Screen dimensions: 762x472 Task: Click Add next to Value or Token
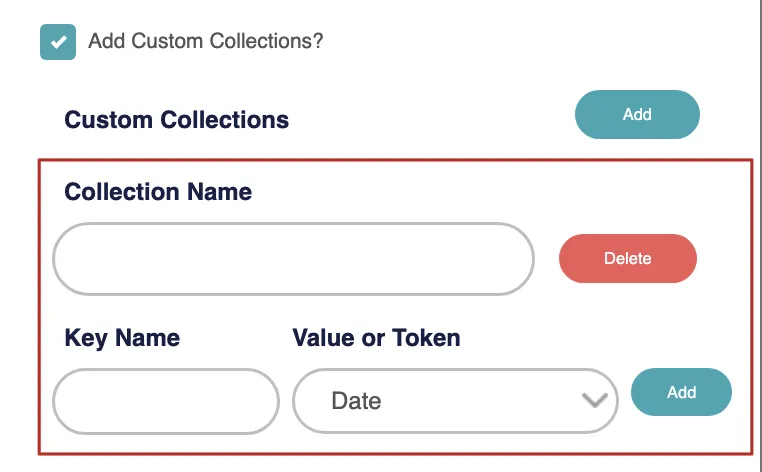(681, 392)
